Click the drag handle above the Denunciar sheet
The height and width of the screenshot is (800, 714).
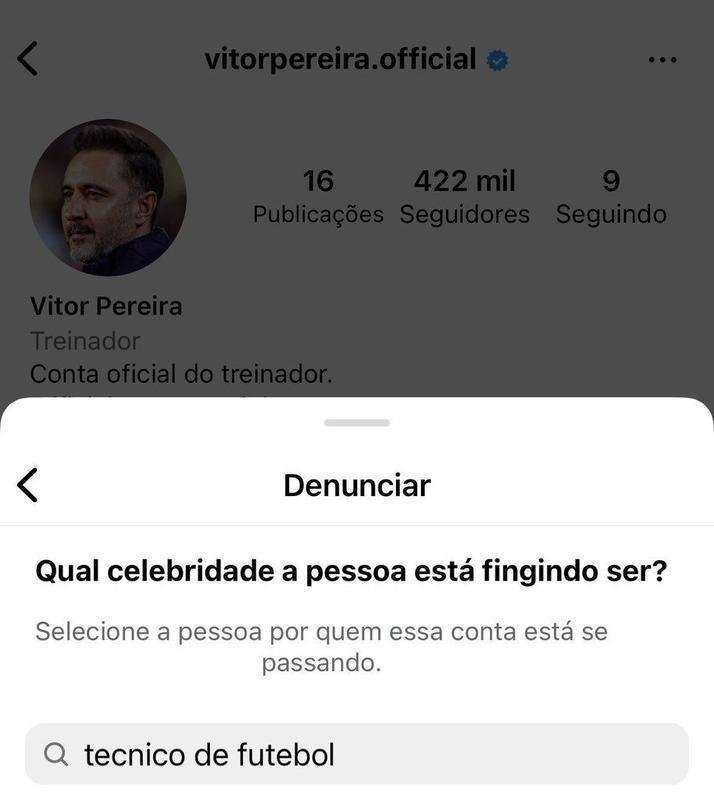point(356,423)
